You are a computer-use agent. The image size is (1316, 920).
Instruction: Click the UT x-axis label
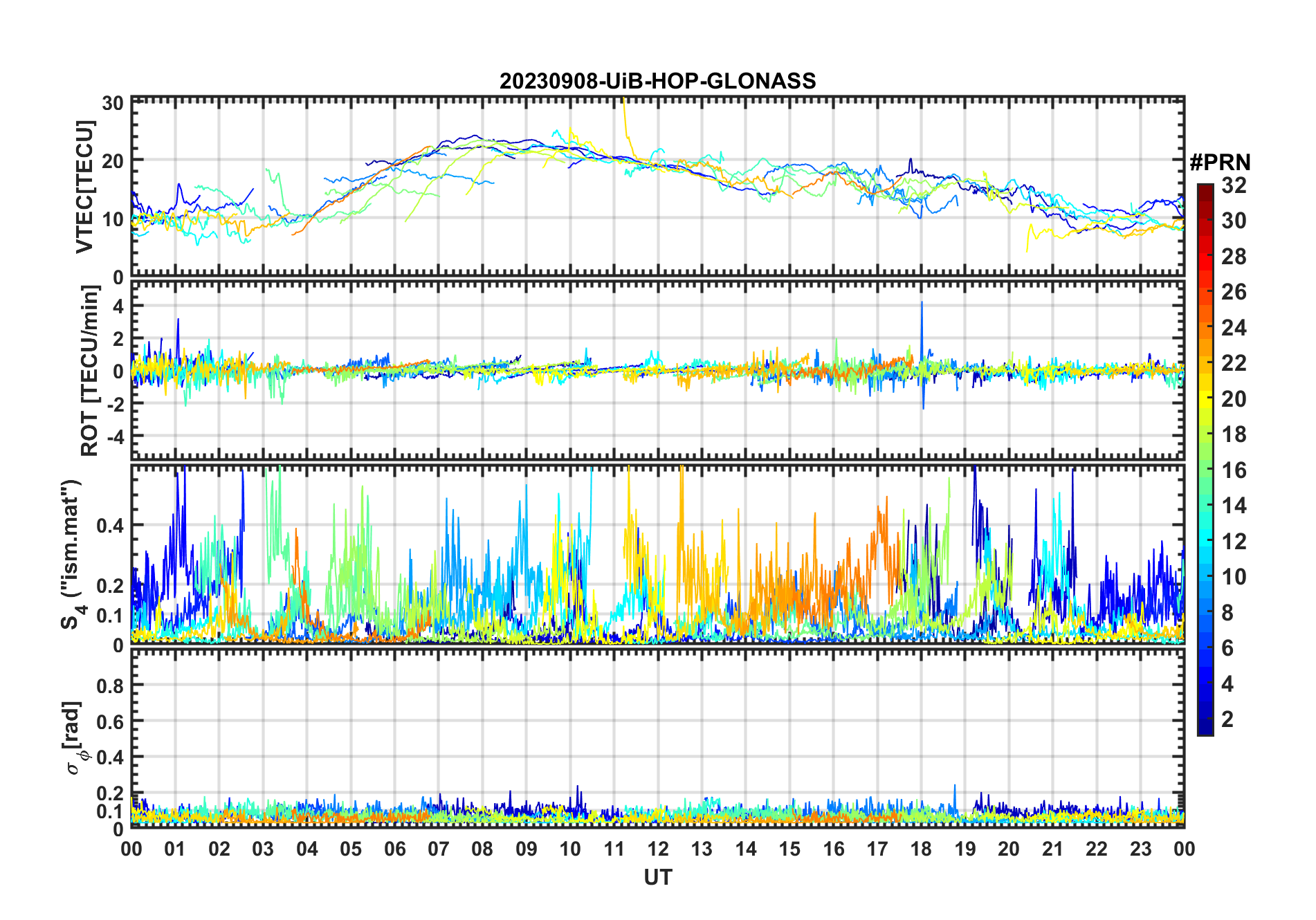(657, 878)
